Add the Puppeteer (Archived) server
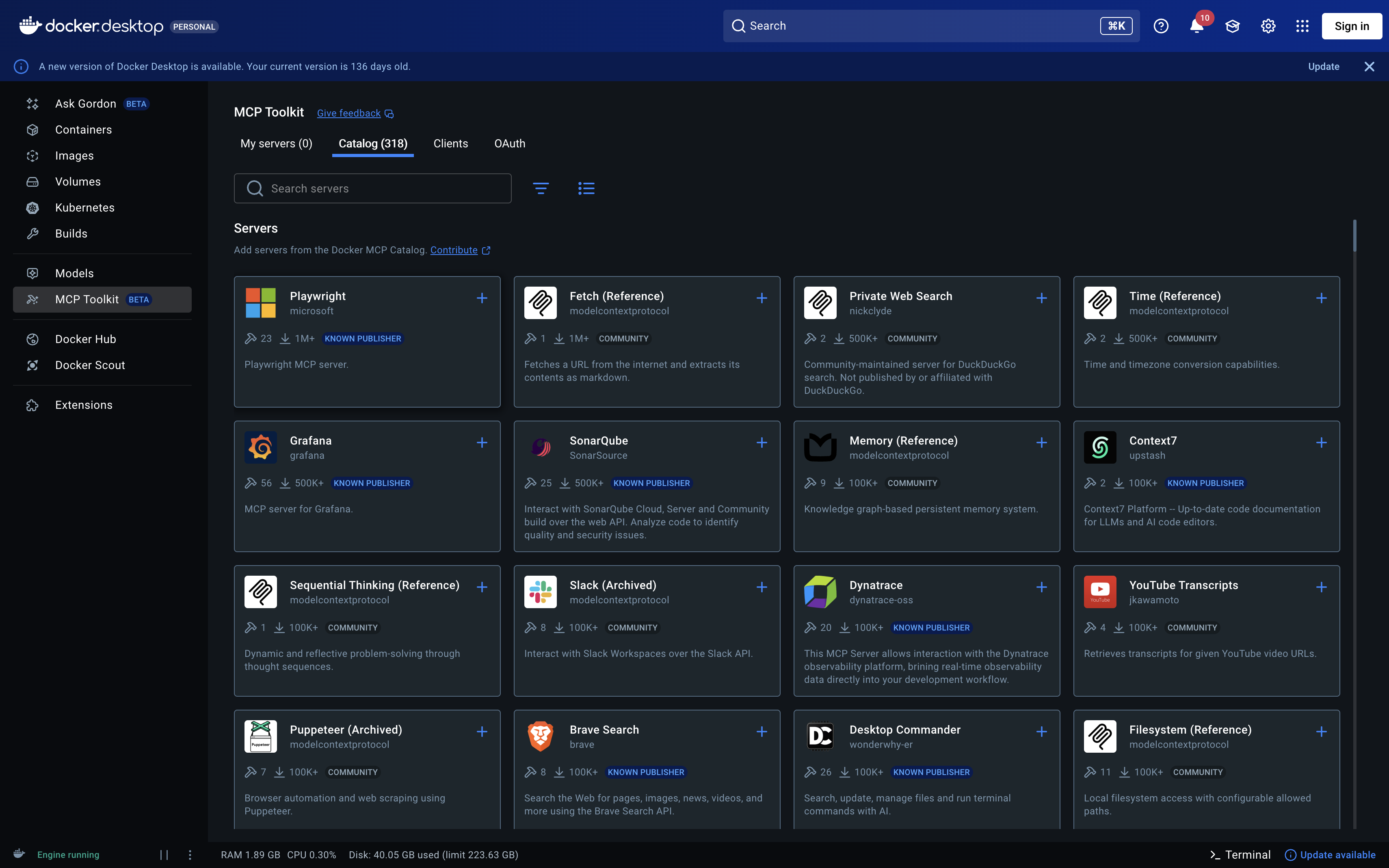The width and height of the screenshot is (1389, 868). click(482, 732)
